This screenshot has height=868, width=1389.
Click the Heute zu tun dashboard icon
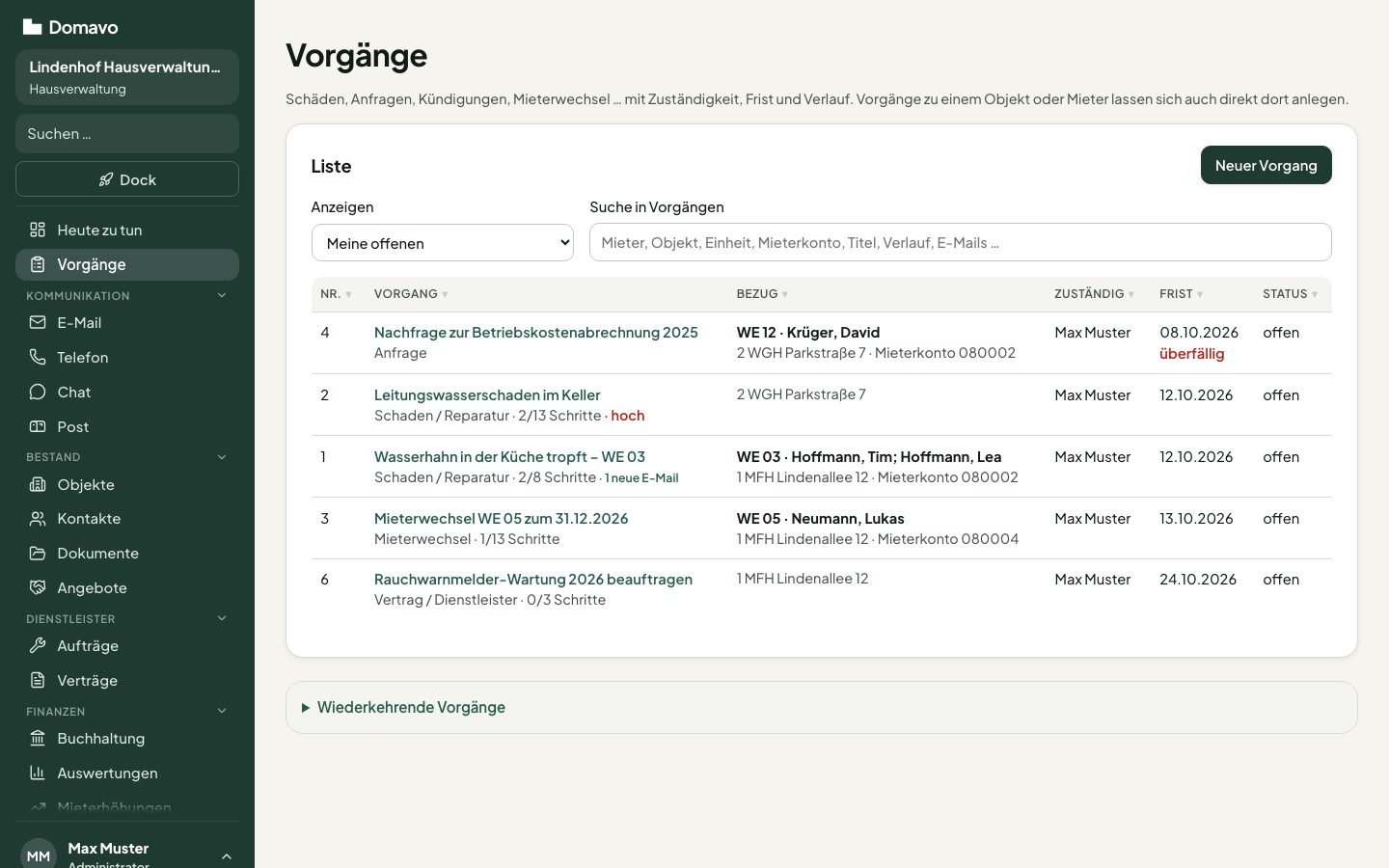coord(38,230)
